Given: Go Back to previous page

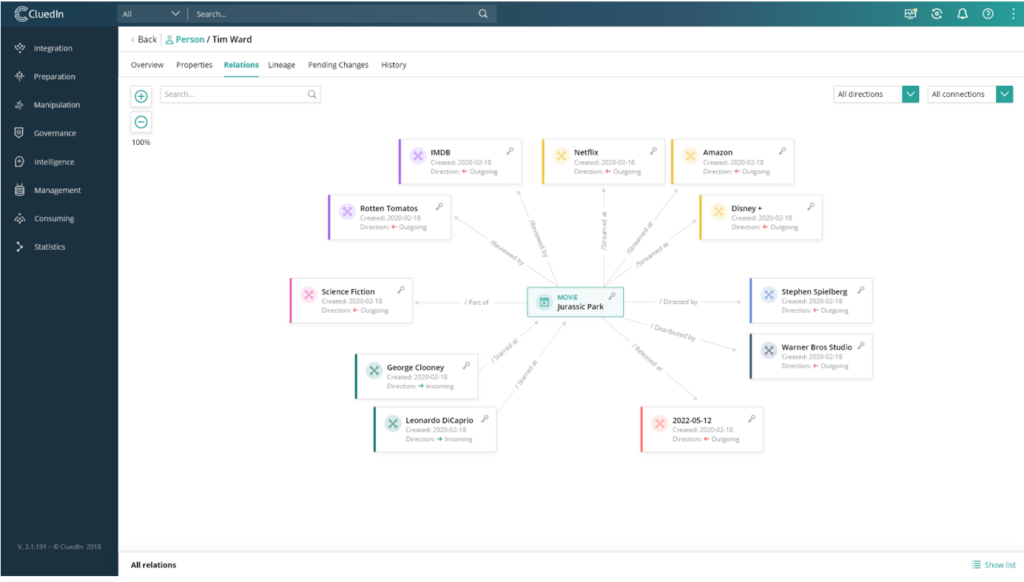Looking at the screenshot, I should pyautogui.click(x=144, y=39).
